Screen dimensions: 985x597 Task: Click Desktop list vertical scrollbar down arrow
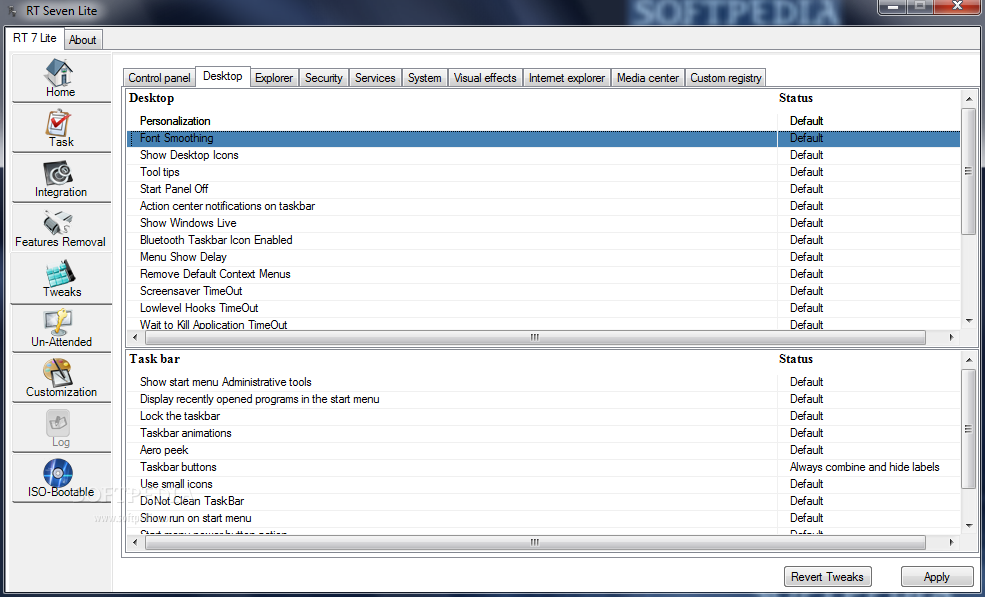coord(969,321)
